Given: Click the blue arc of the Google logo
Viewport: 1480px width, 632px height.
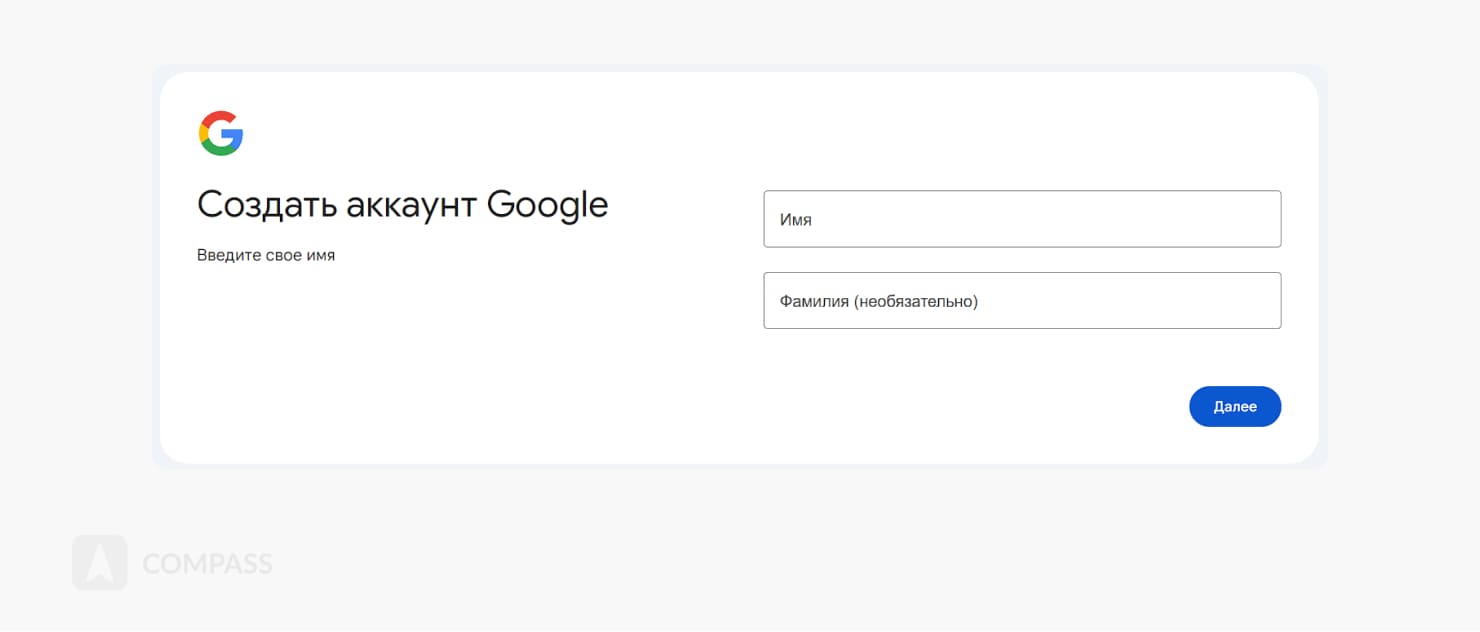Looking at the screenshot, I should (x=238, y=132).
